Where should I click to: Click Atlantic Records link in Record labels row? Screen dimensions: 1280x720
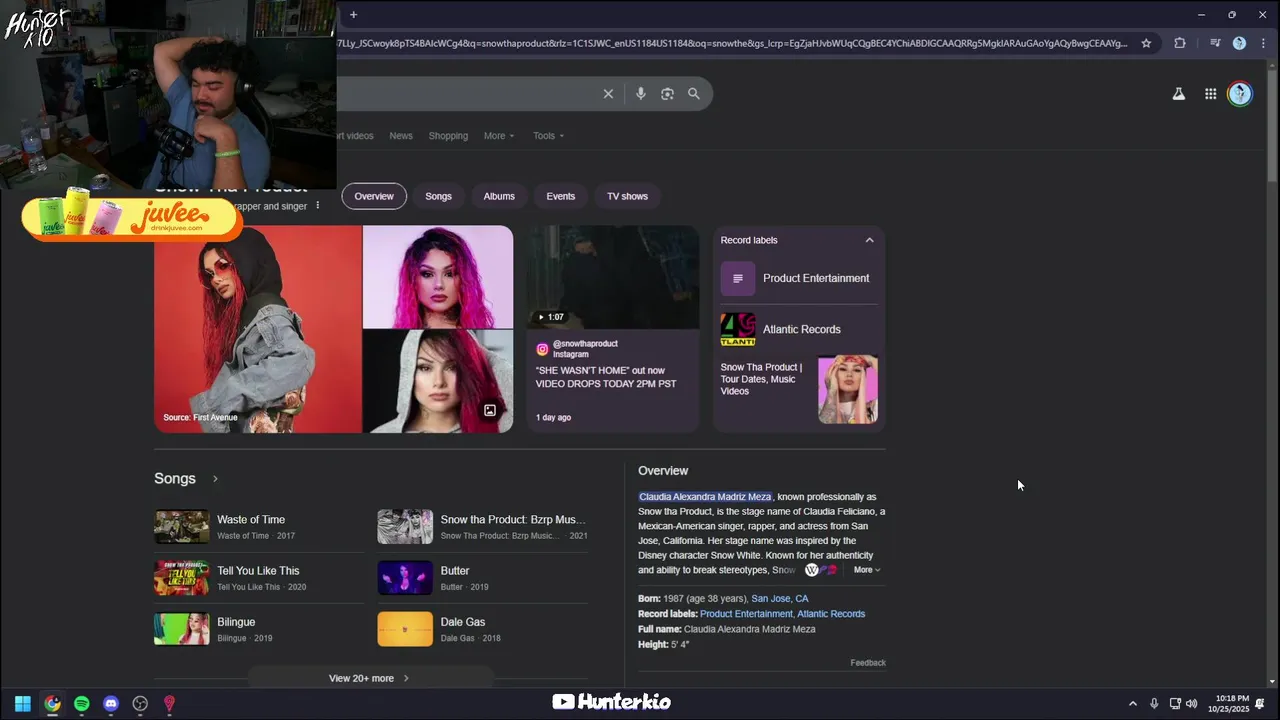tap(831, 614)
